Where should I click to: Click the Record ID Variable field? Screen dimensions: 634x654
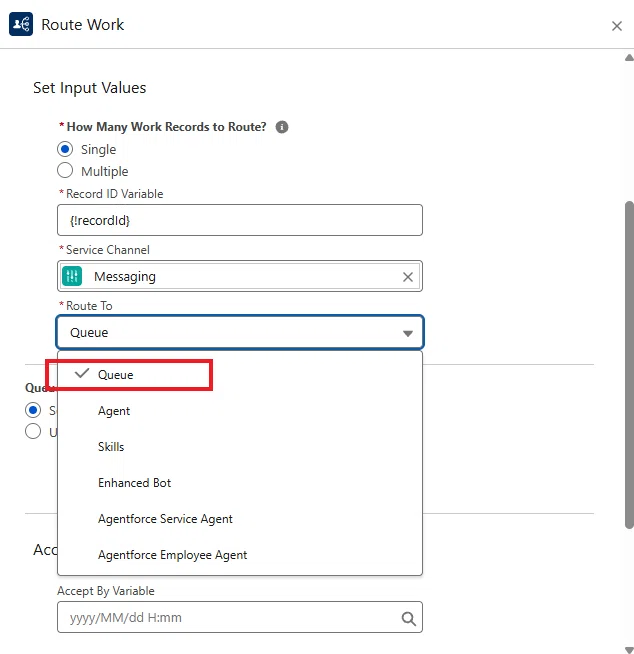click(x=240, y=220)
